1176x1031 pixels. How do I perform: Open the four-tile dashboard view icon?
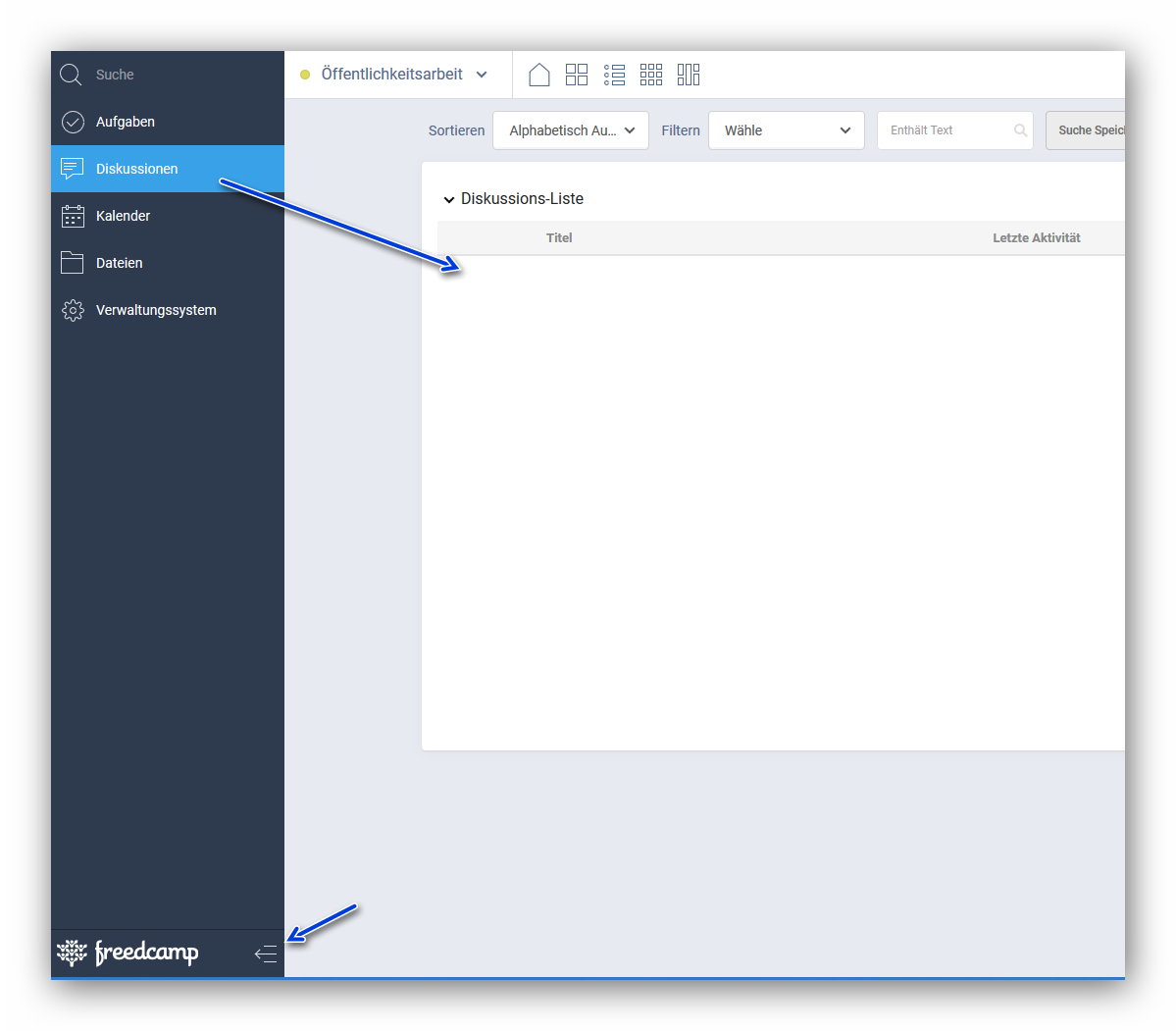click(577, 75)
